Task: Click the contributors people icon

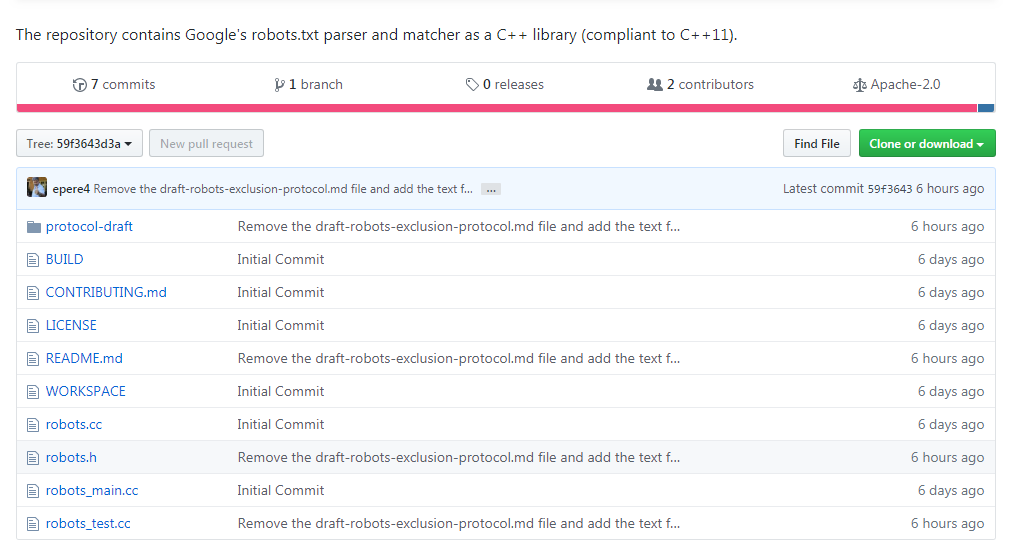Action: [x=655, y=85]
